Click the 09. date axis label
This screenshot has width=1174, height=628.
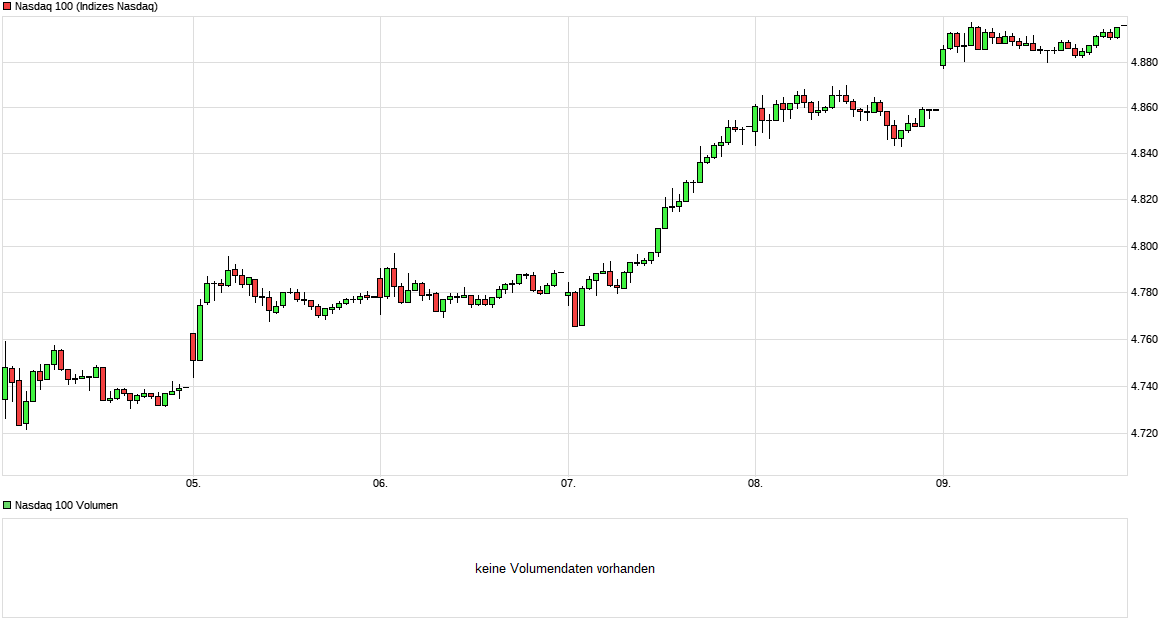coord(943,484)
